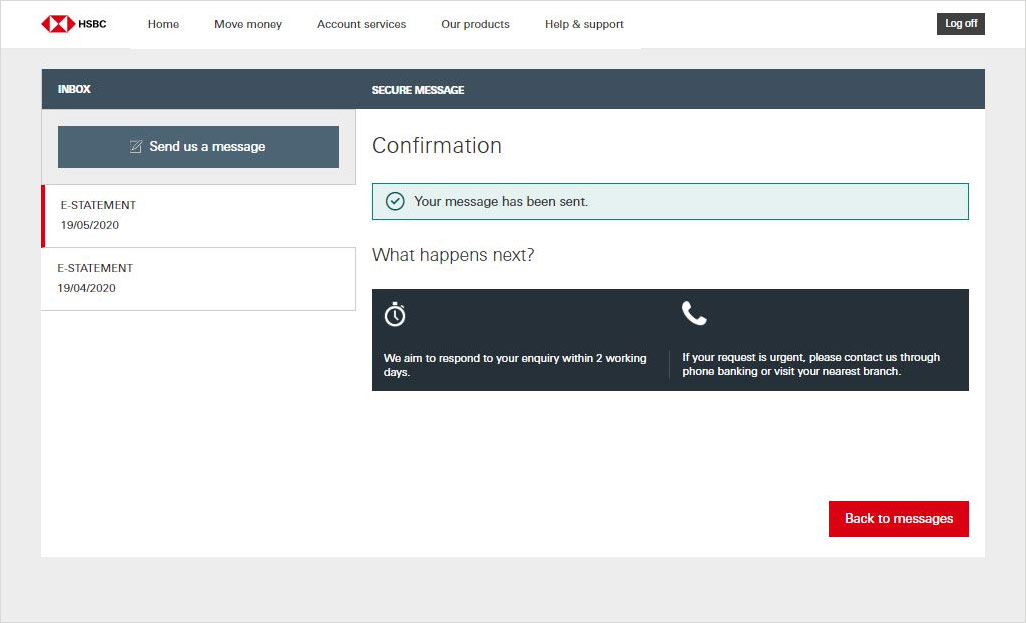
Task: Click the HSBC wordmark text
Action: point(92,24)
